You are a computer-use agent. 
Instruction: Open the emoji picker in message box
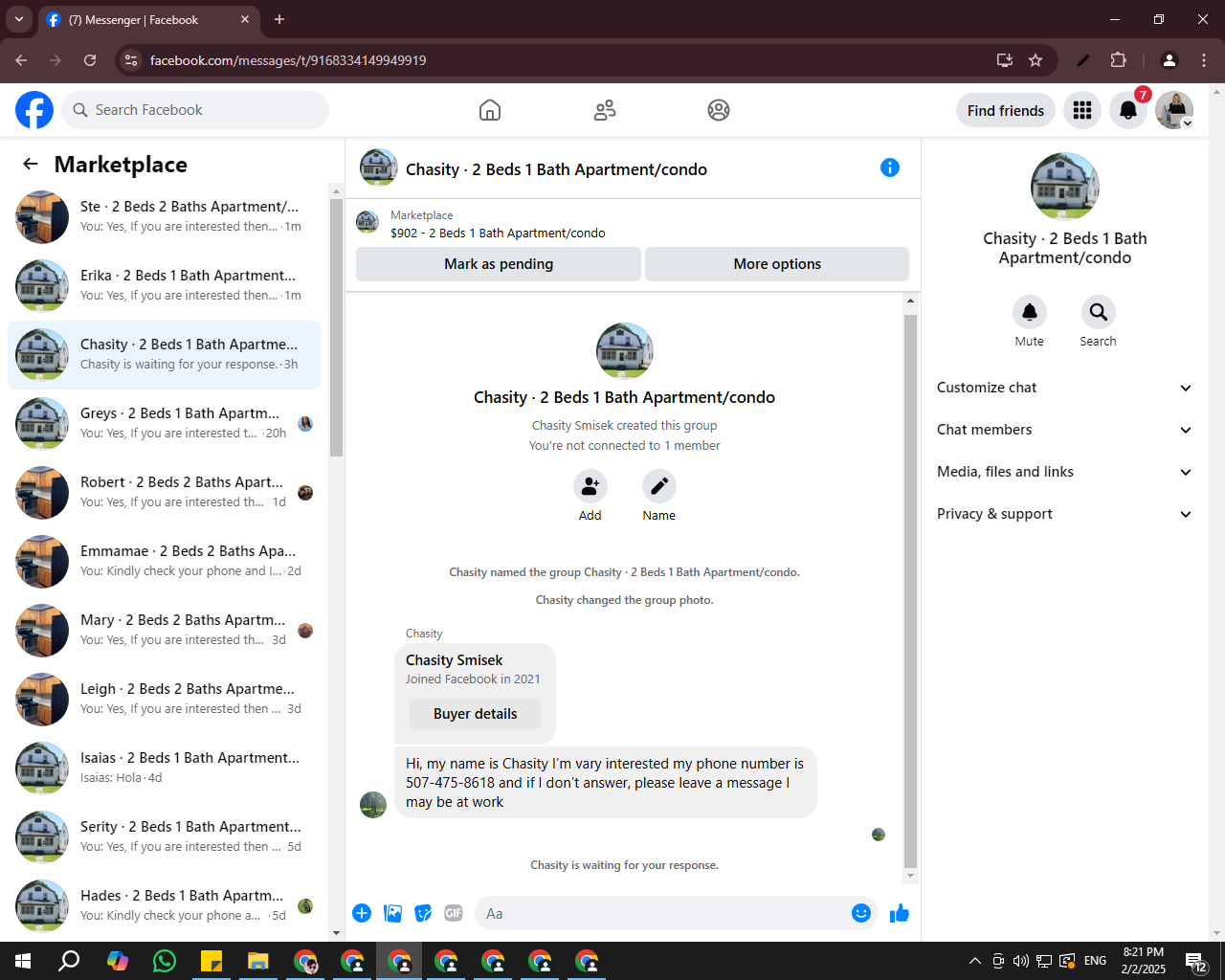click(861, 913)
